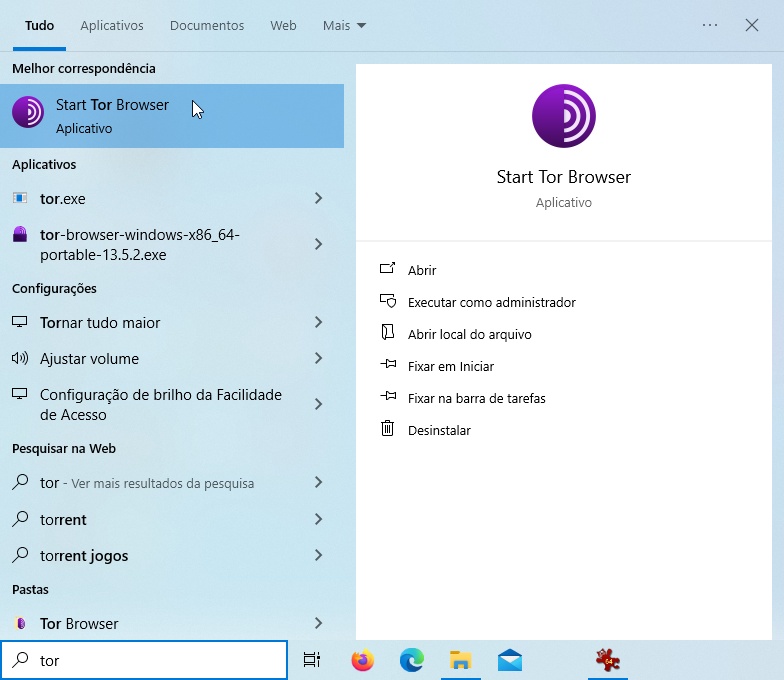Click magnifier icon beside torrent suggestion
Viewport: 784px width, 680px height.
click(x=20, y=519)
